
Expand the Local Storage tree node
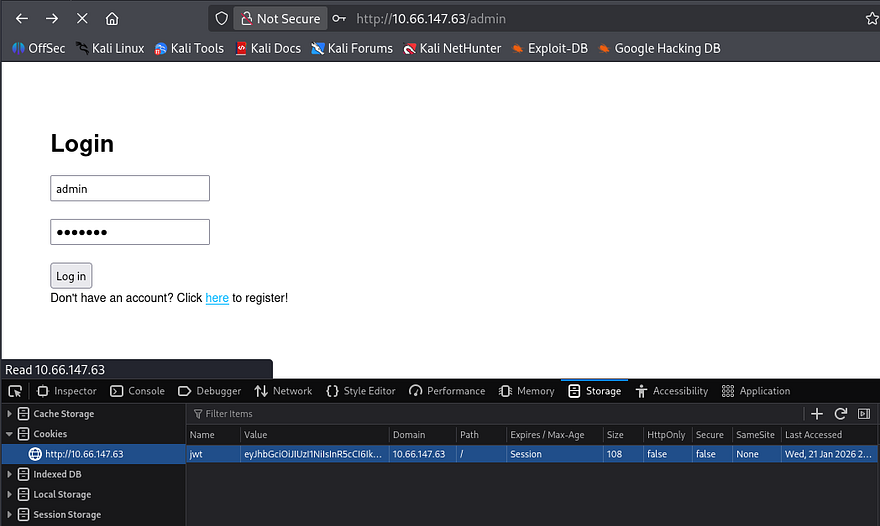[x=10, y=494]
